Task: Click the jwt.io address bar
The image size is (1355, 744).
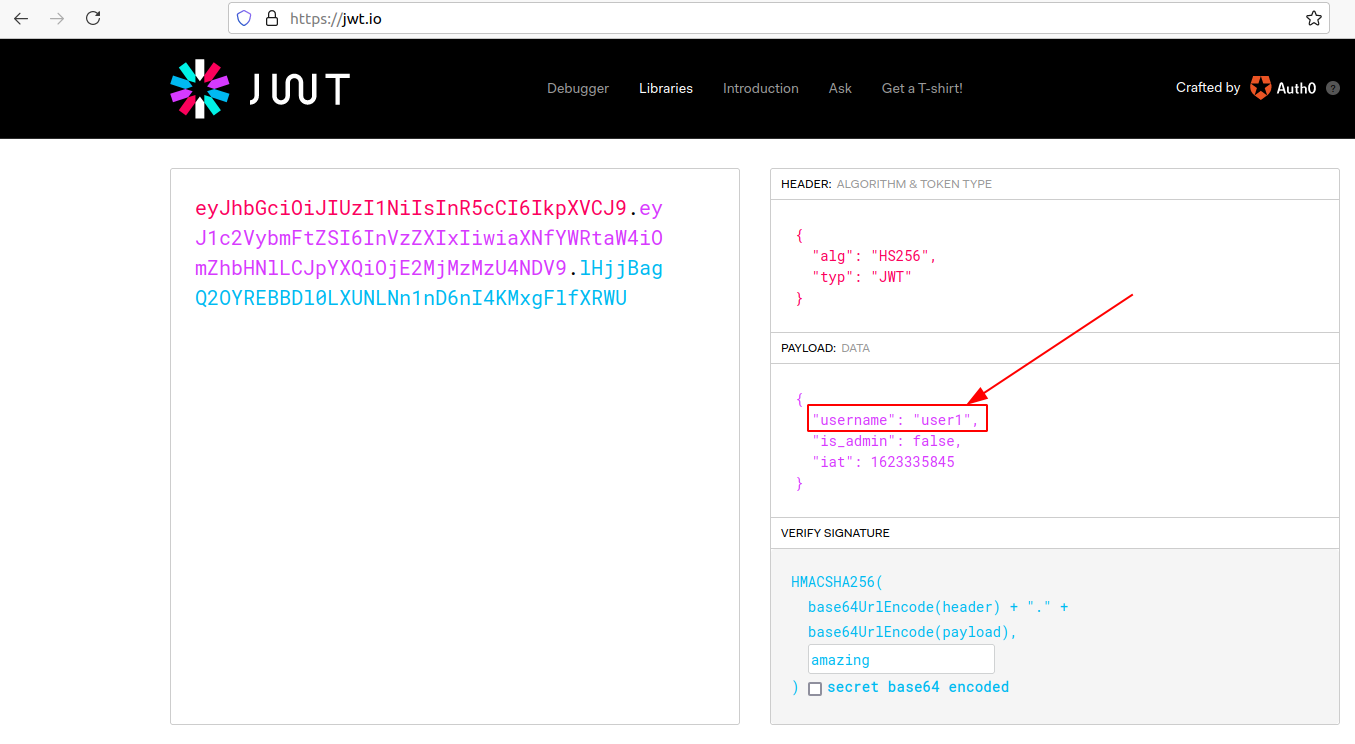Action: (x=779, y=18)
